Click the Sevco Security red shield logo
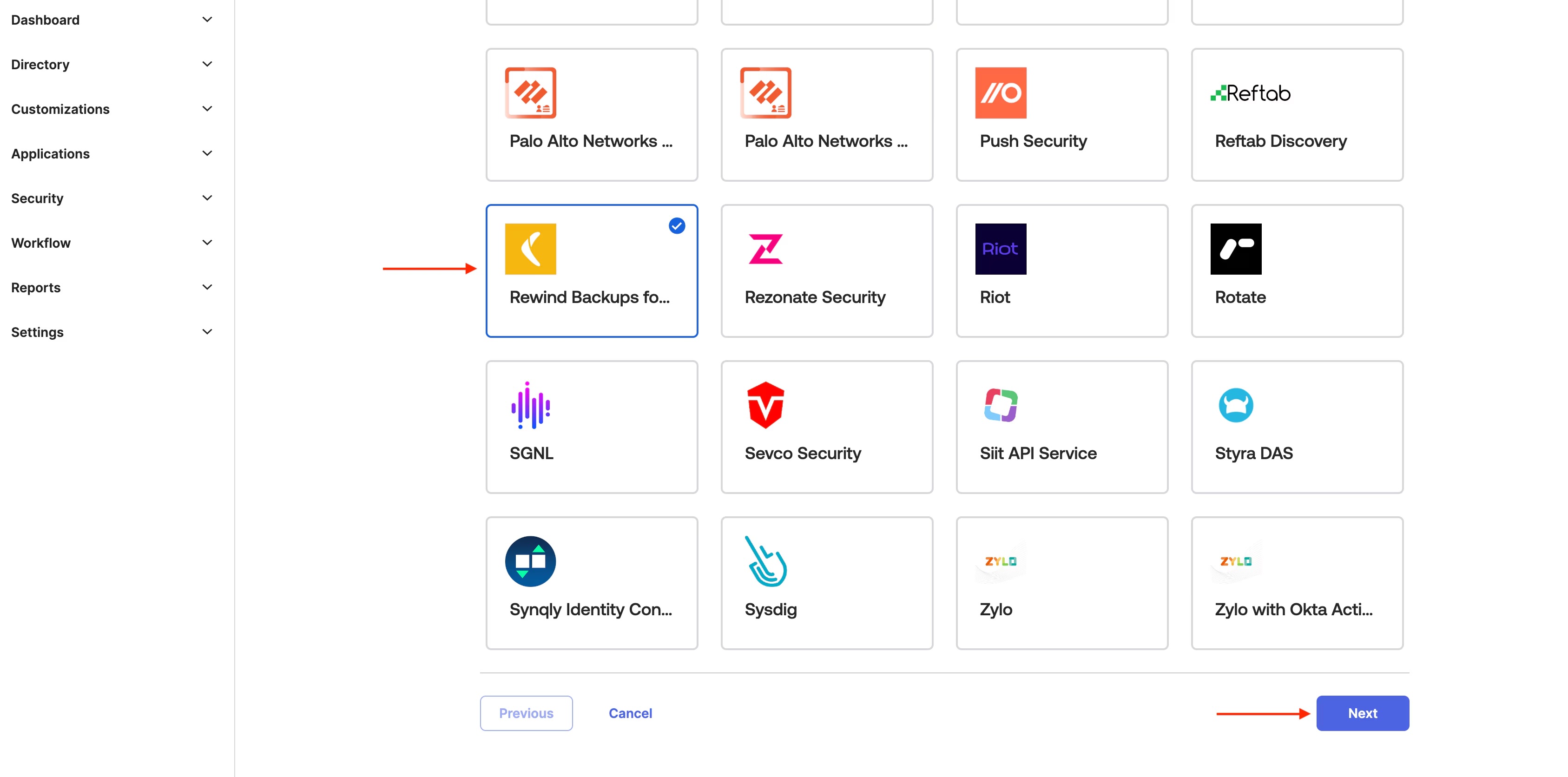This screenshot has height=777, width=1568. click(766, 405)
